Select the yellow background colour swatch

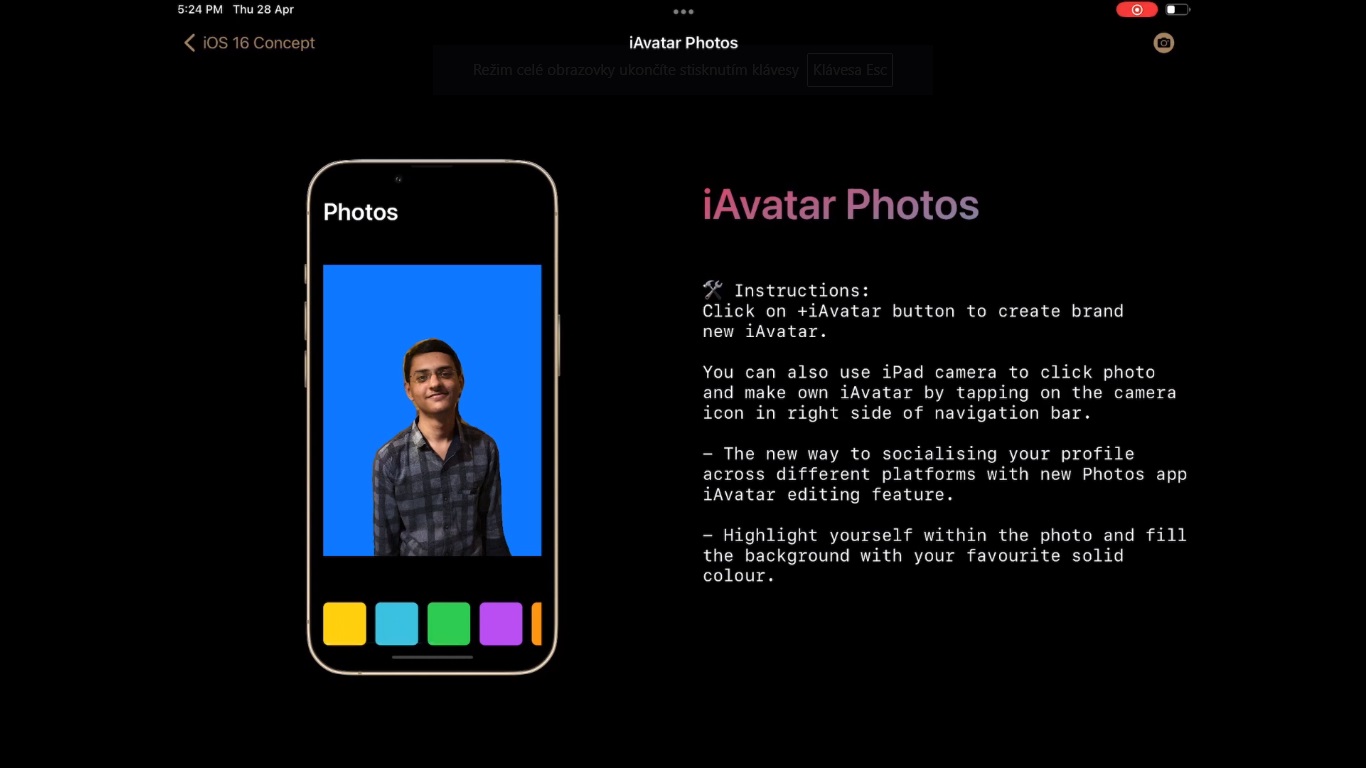click(x=345, y=624)
